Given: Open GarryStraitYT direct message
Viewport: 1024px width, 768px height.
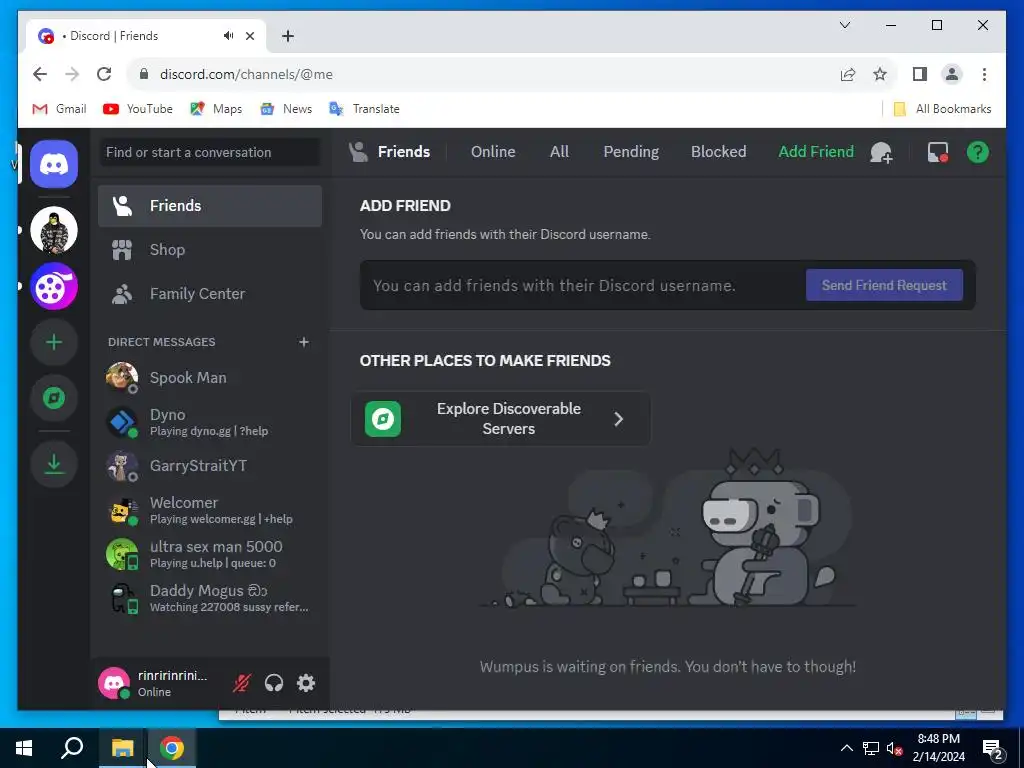Looking at the screenshot, I should pyautogui.click(x=210, y=466).
